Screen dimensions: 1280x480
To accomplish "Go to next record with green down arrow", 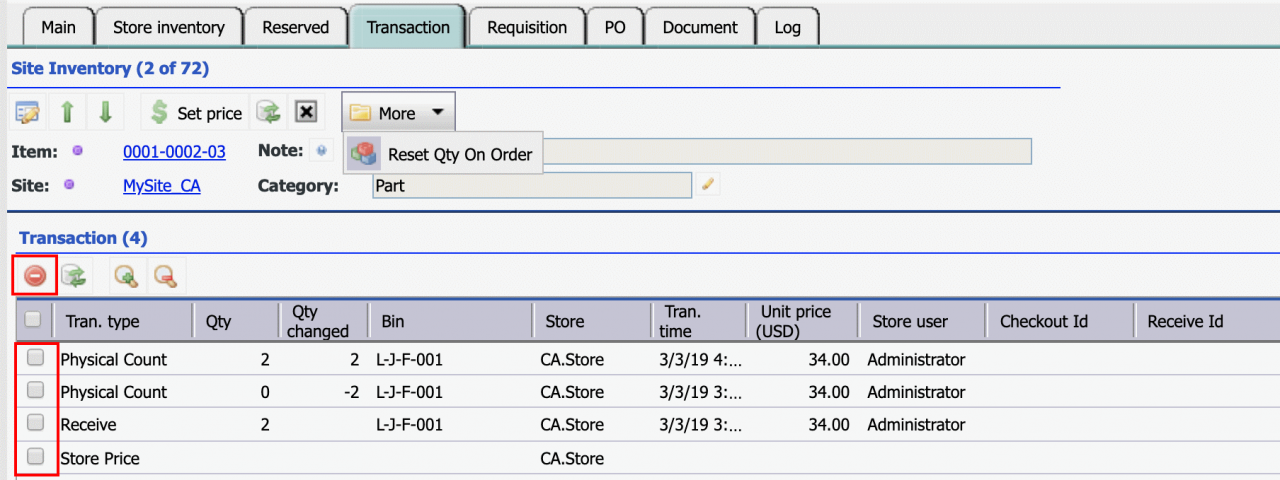I will point(105,112).
